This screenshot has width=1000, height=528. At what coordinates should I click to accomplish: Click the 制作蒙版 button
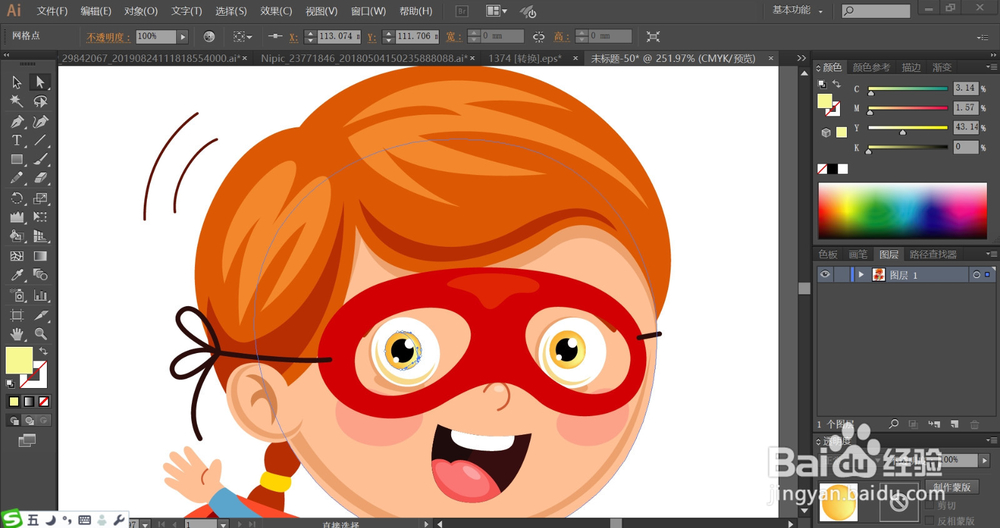(952, 487)
